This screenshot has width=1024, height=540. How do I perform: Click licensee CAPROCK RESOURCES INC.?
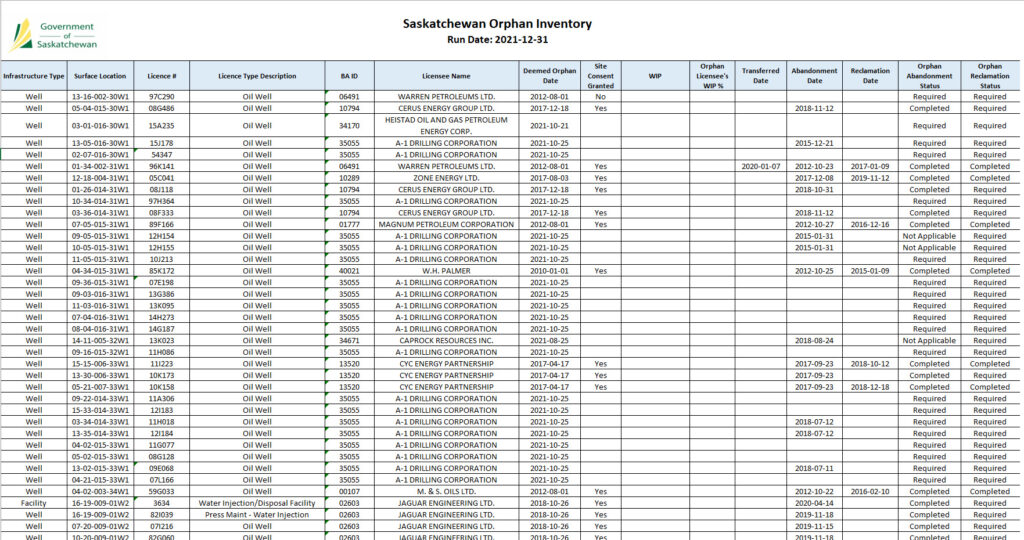pyautogui.click(x=446, y=340)
